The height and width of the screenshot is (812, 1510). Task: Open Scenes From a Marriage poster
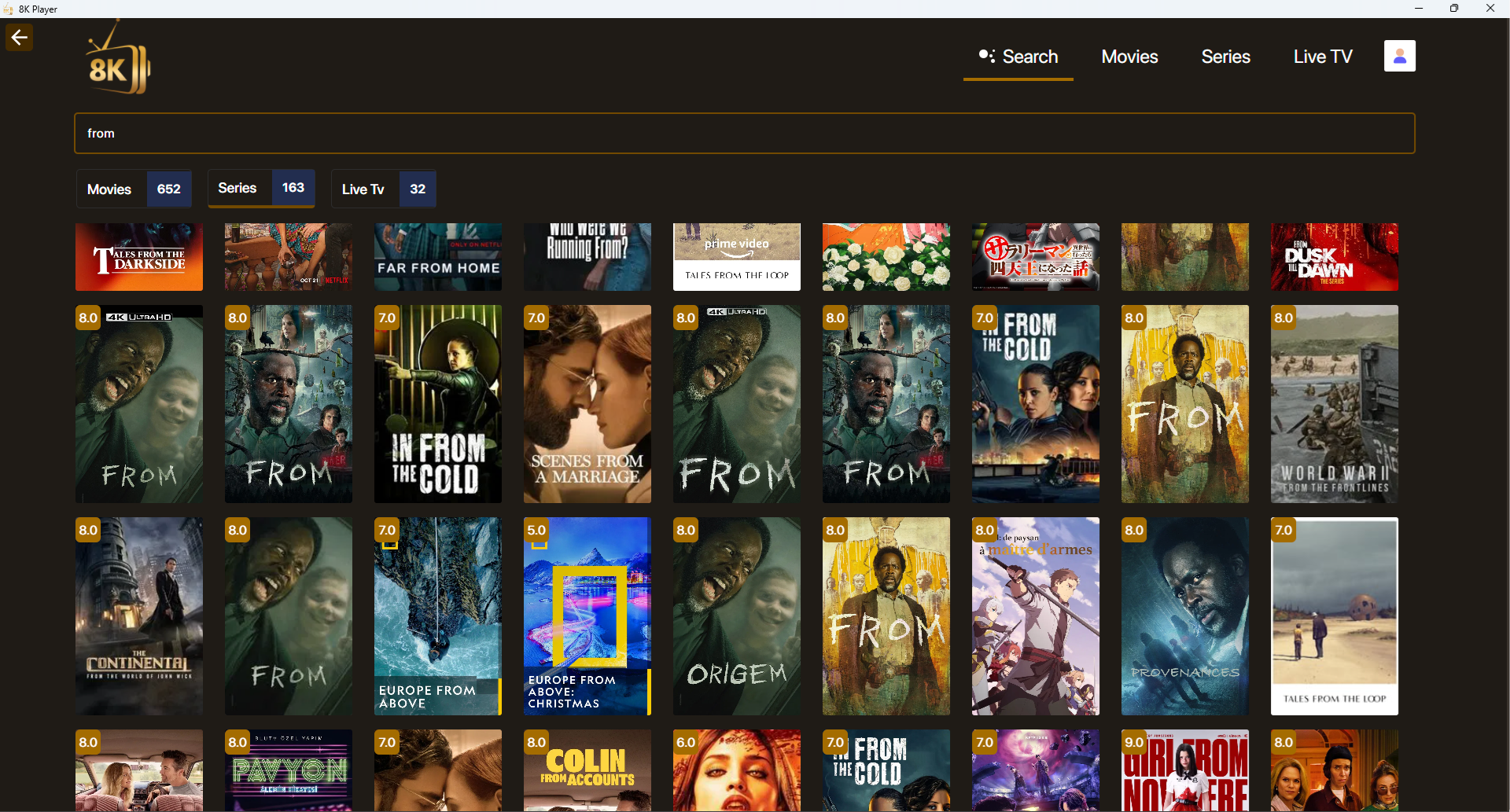click(x=587, y=404)
